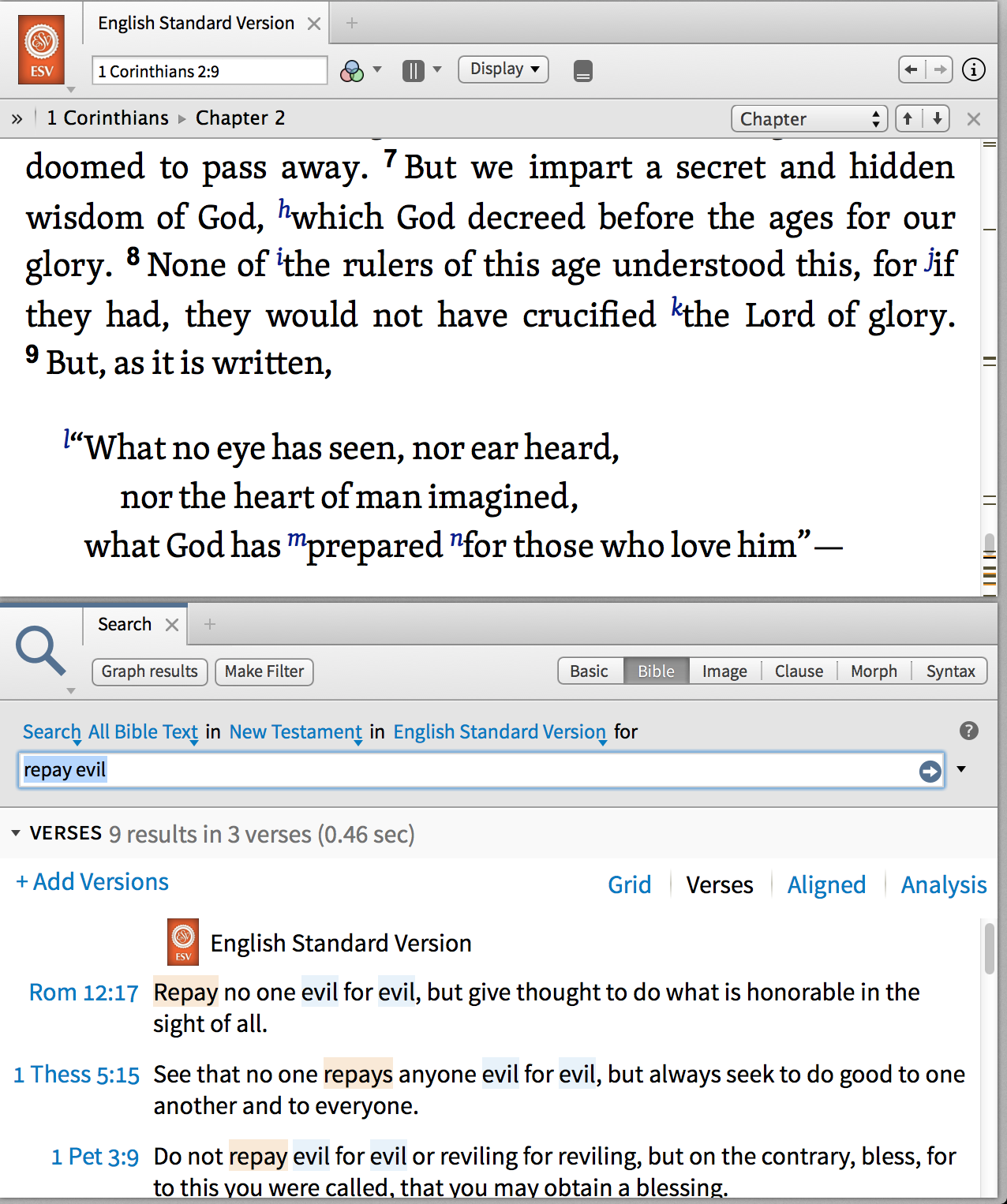The image size is (1007, 1204).
Task: Click the parallel resources columns icon
Action: (414, 71)
